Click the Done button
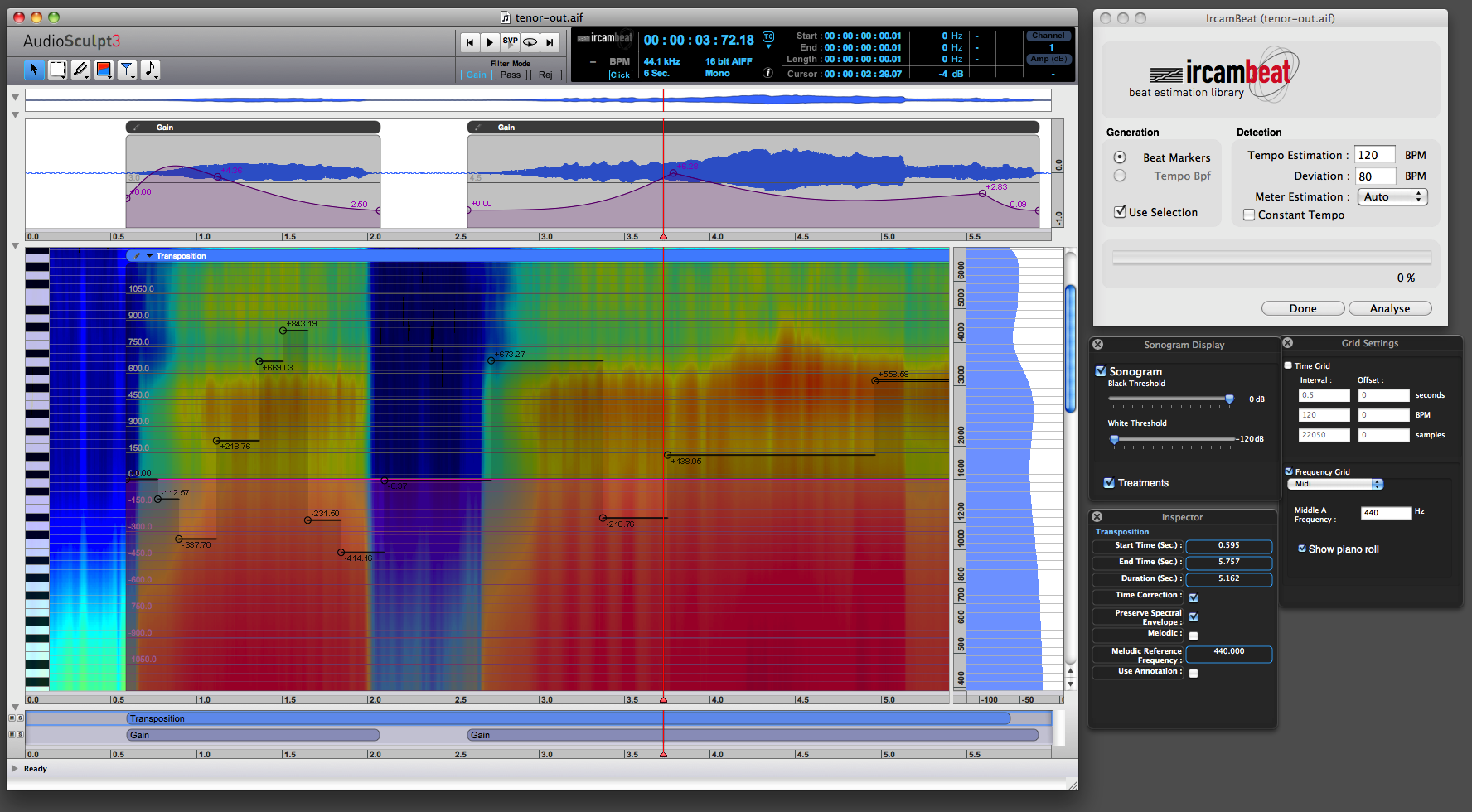The height and width of the screenshot is (812, 1472). pyautogui.click(x=1303, y=308)
